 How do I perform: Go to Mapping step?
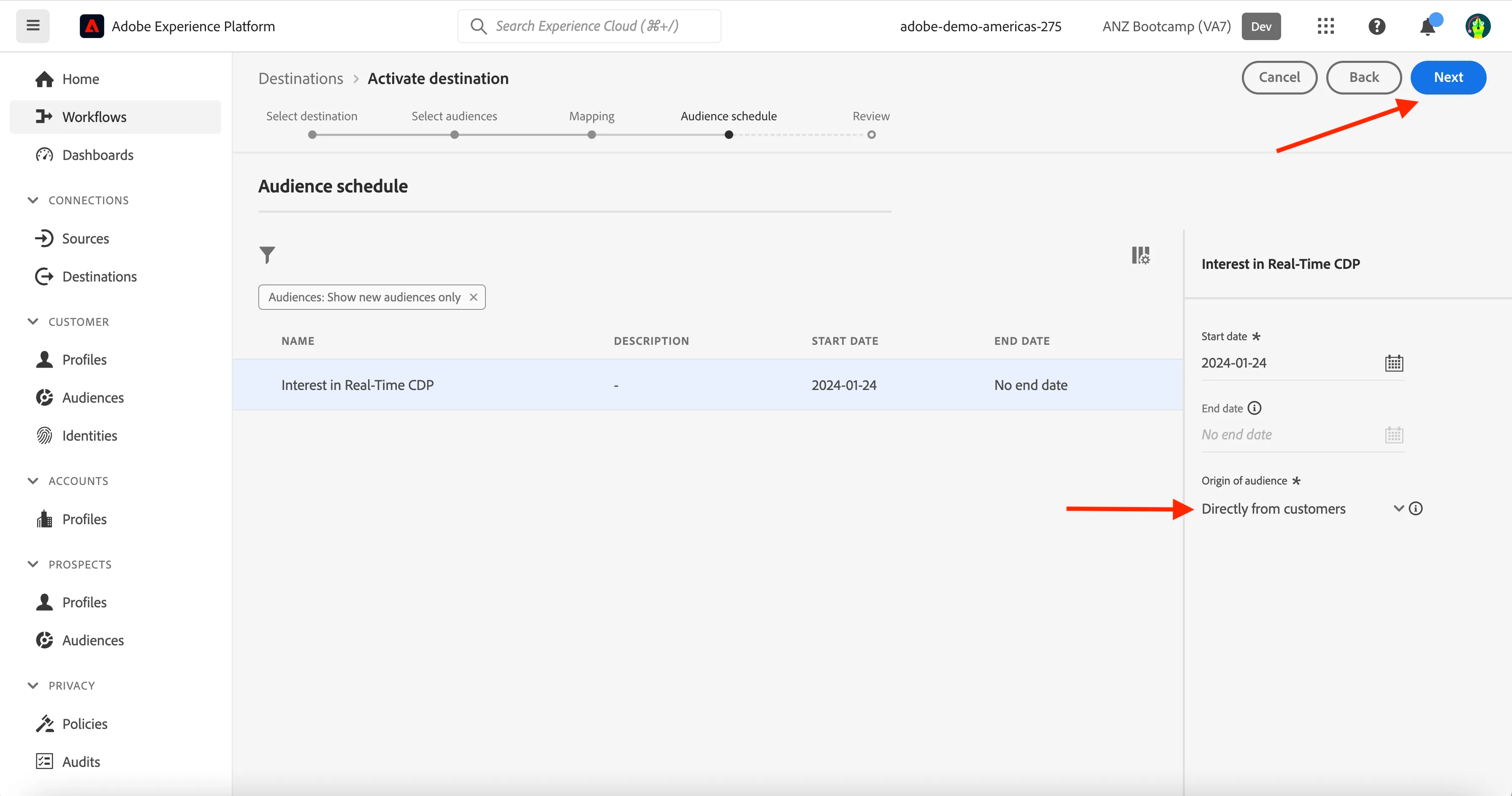coord(592,125)
